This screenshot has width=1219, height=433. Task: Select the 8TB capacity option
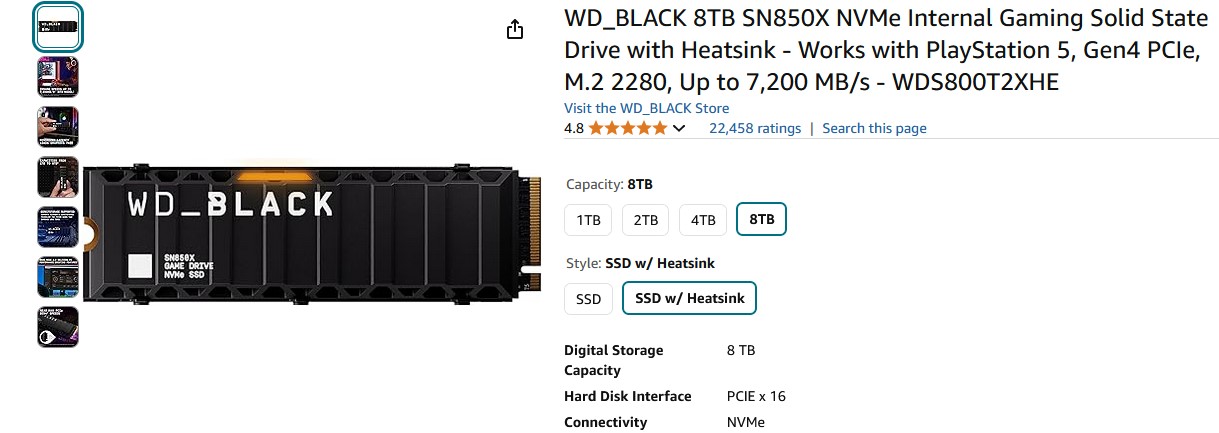click(x=761, y=220)
